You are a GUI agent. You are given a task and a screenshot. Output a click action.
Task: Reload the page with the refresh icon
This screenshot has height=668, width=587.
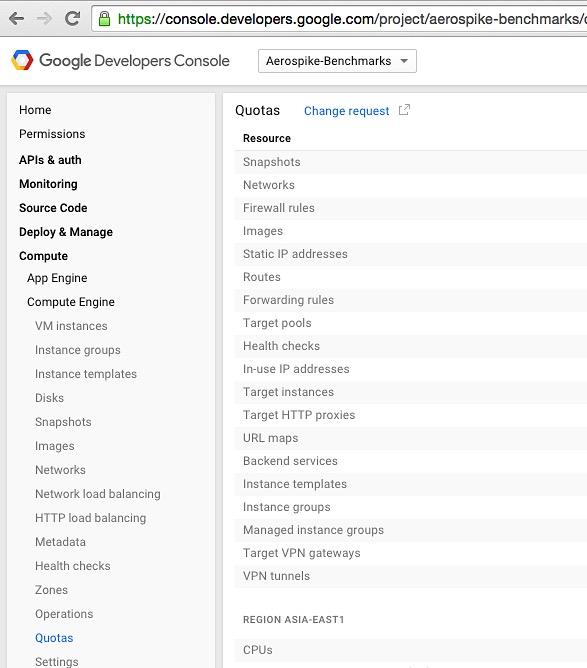pyautogui.click(x=72, y=18)
